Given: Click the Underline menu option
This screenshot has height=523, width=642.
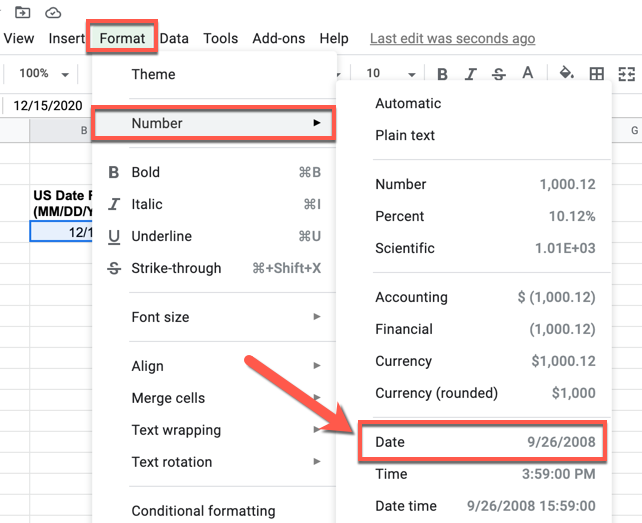Looking at the screenshot, I should 162,236.
